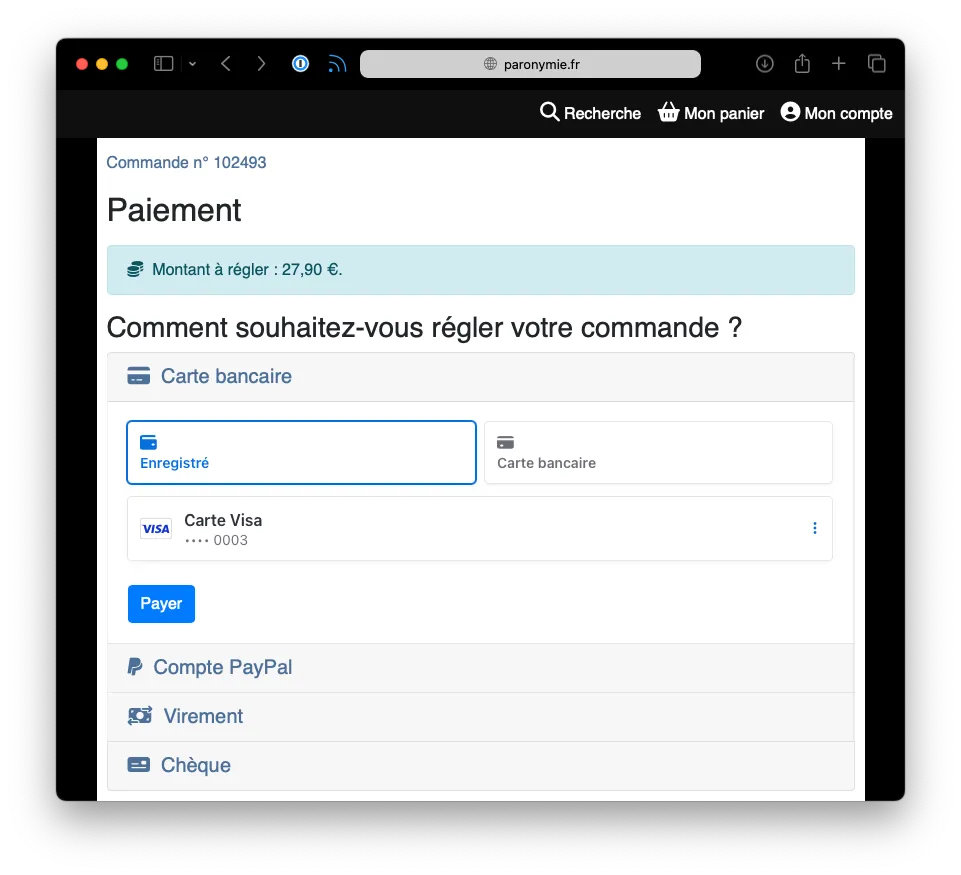961x875 pixels.
Task: Open the Mon compte menu
Action: coord(836,112)
